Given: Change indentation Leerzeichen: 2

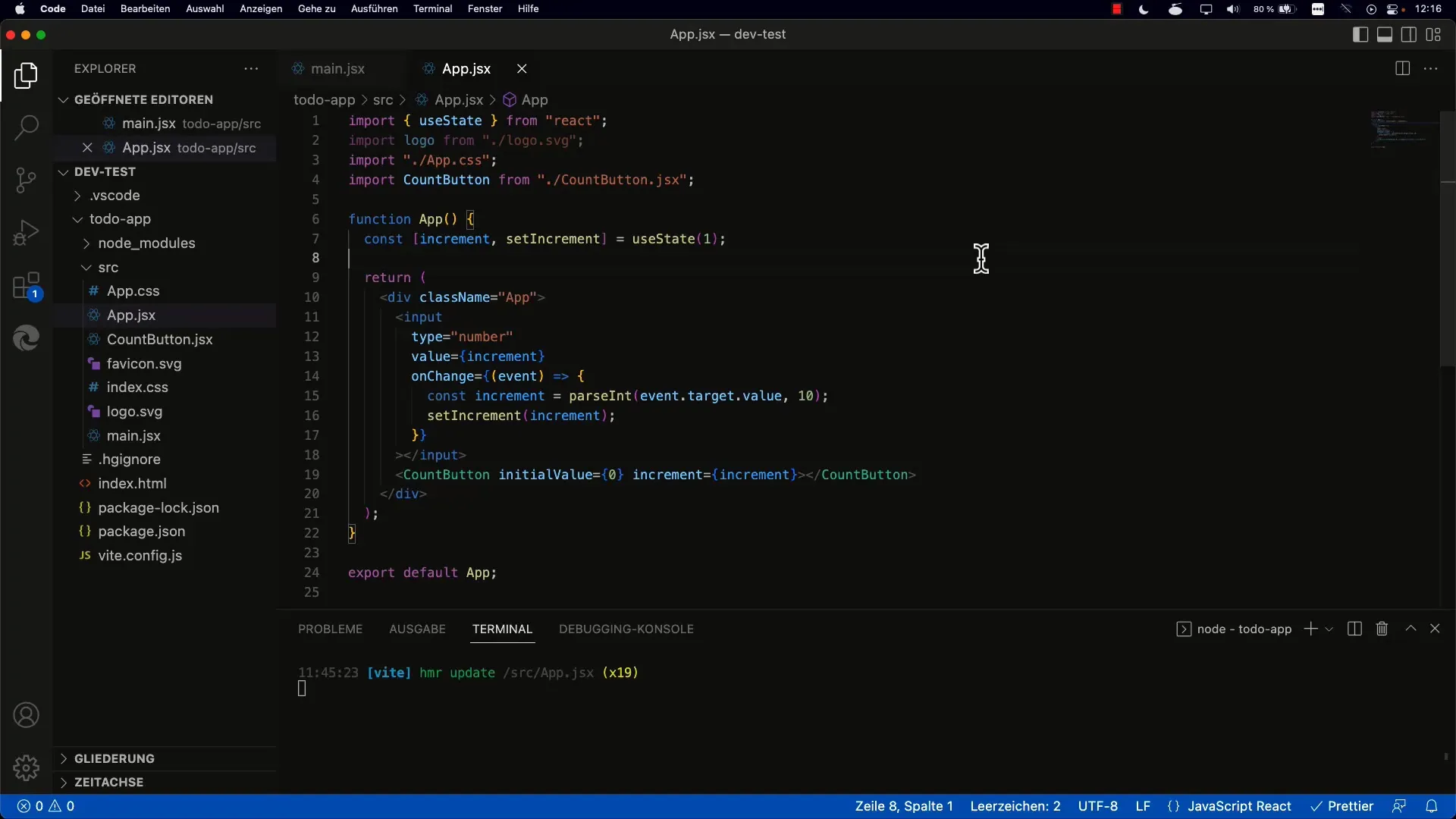Looking at the screenshot, I should (x=1015, y=806).
